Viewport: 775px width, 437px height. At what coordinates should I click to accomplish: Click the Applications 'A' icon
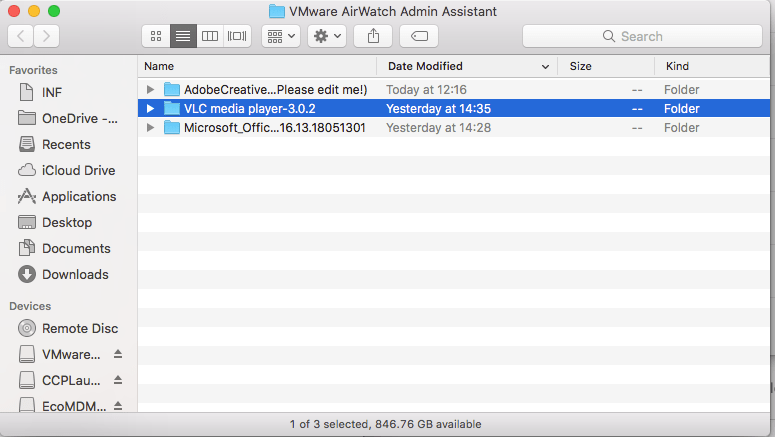27,196
